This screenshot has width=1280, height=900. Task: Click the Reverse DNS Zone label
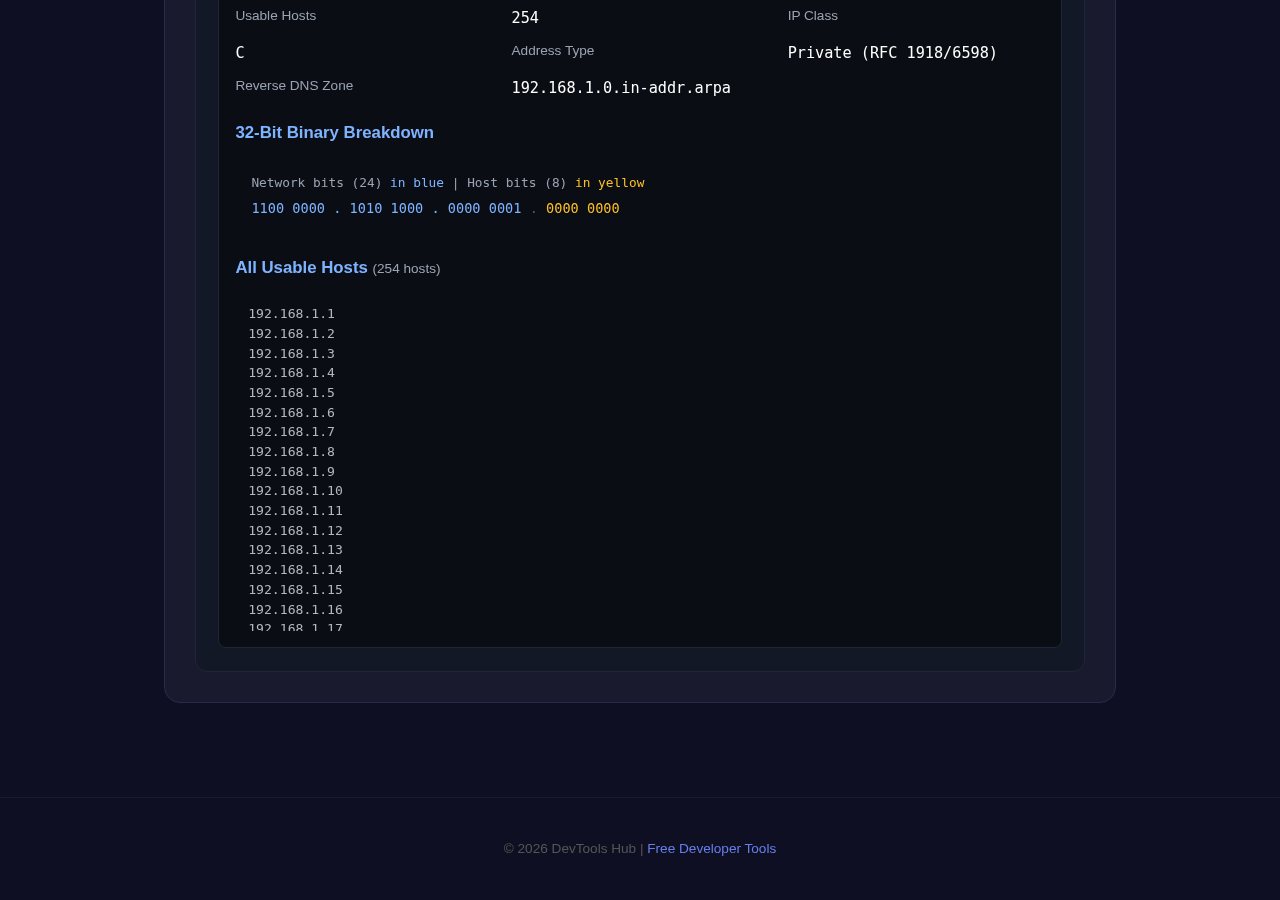pos(294,86)
